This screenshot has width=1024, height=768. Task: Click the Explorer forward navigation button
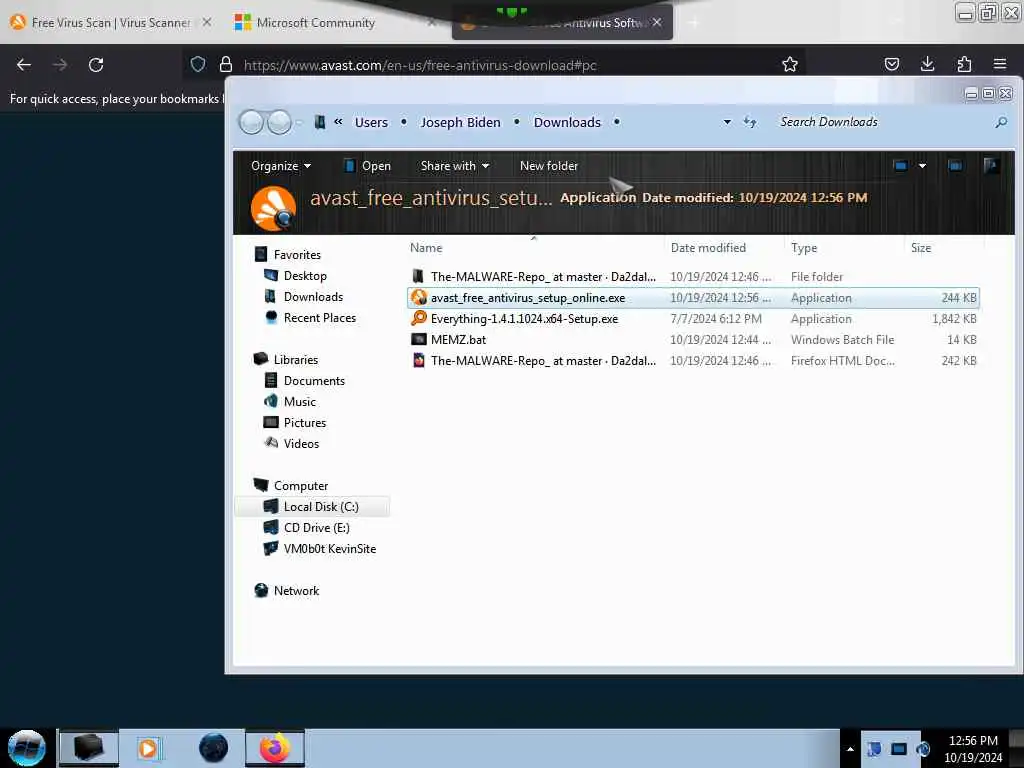pos(280,122)
